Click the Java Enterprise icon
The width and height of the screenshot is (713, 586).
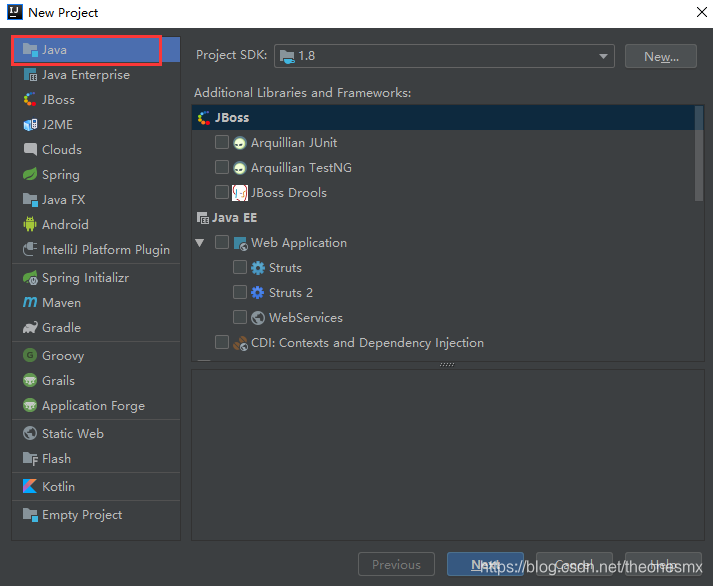tap(30, 75)
